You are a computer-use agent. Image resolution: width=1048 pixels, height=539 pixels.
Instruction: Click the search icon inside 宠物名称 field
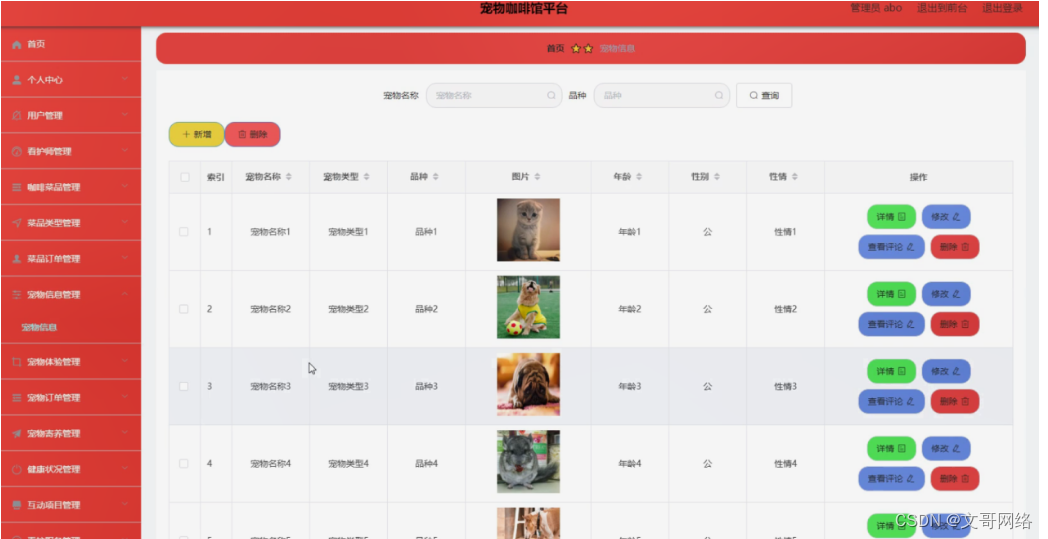(551, 96)
